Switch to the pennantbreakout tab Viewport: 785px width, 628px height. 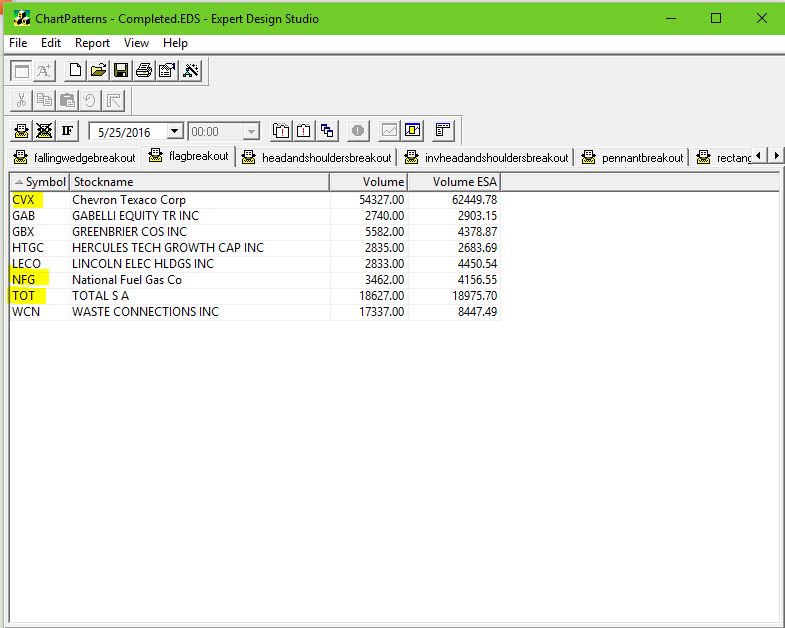[632, 158]
